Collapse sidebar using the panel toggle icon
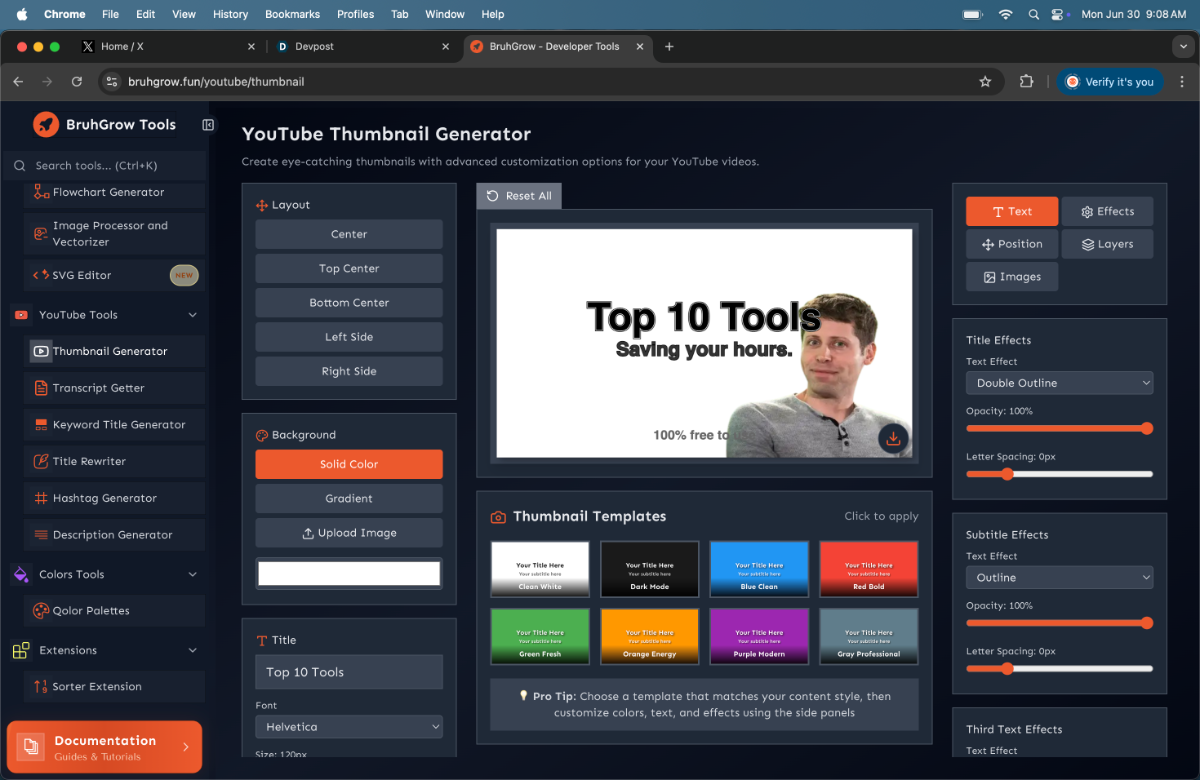The image size is (1200, 780). [208, 125]
